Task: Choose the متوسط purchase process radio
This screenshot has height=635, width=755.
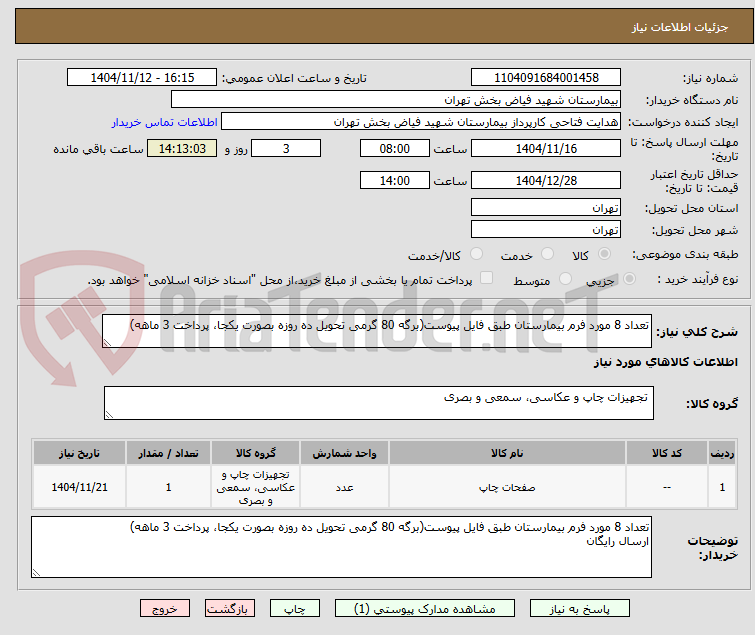Action: click(x=565, y=279)
